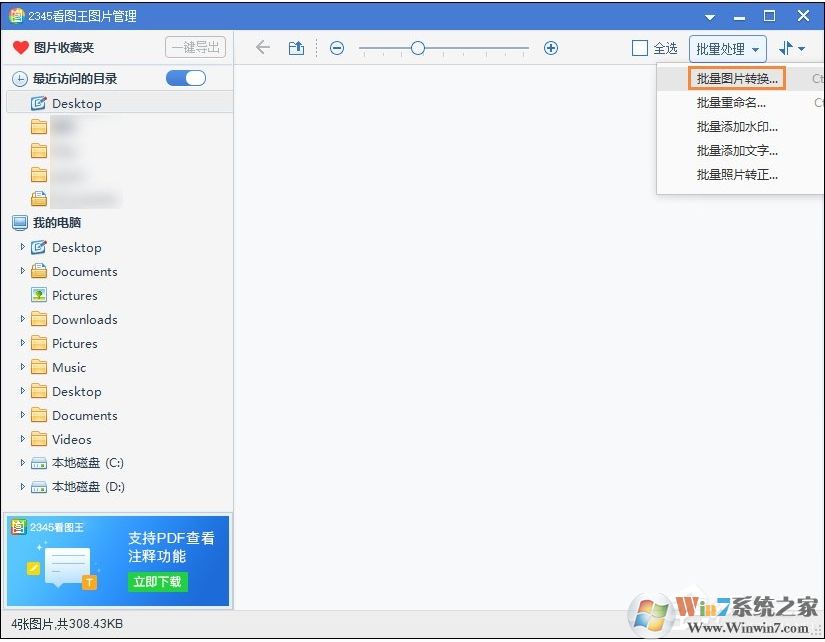Zoom out with the minus magnifier icon
Viewport: 825px width, 642px height.
337,47
